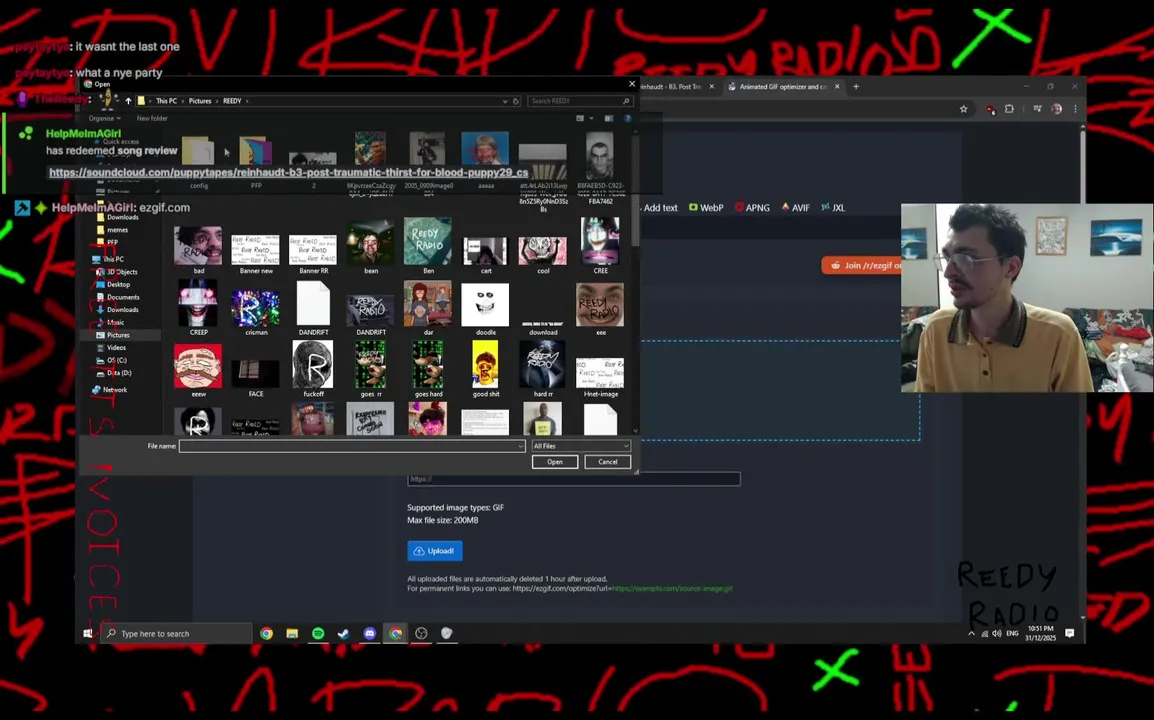Open the All Files type dropdown
The image size is (1154, 720).
pos(581,446)
